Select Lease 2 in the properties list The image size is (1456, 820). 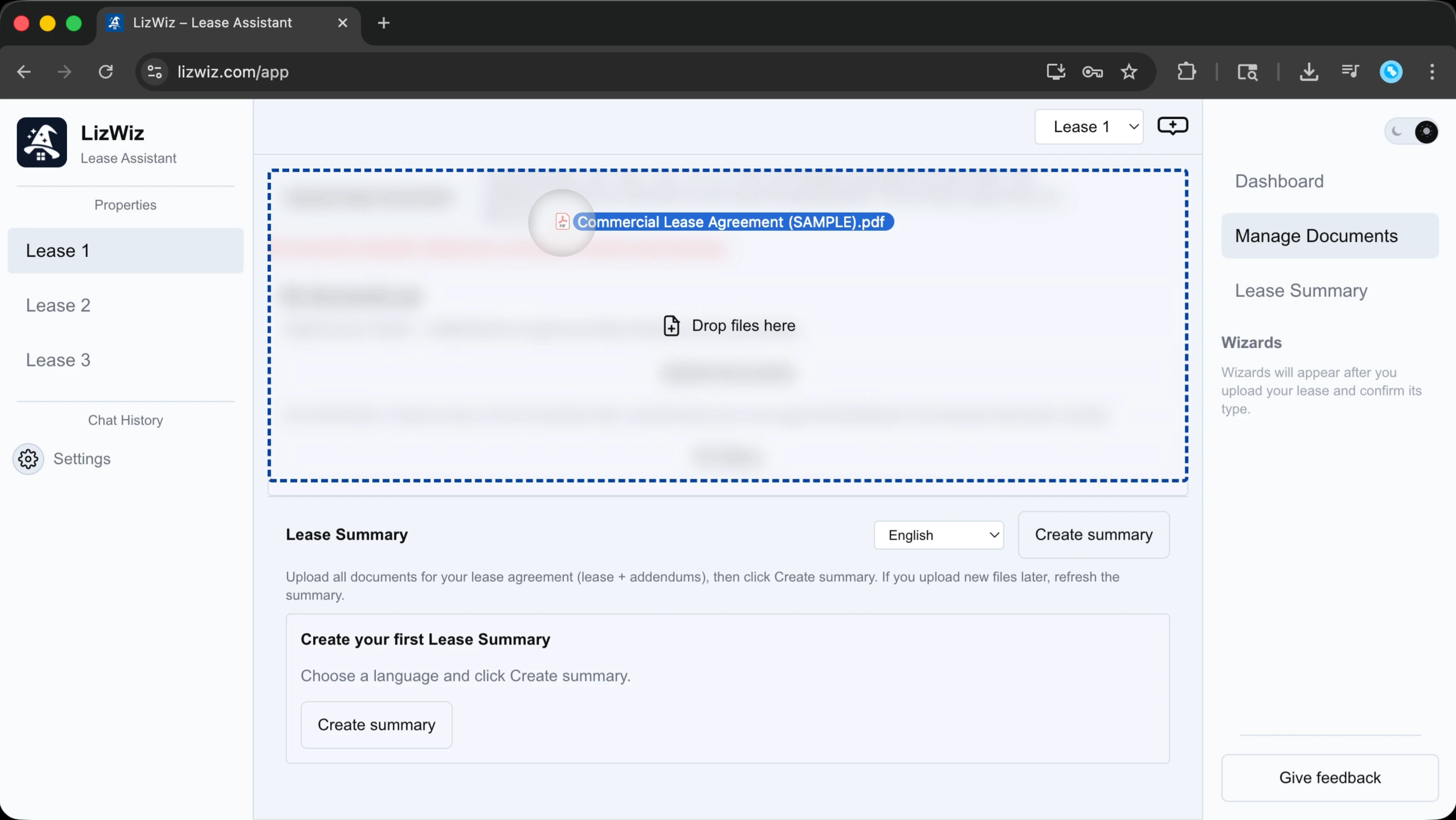tap(58, 306)
